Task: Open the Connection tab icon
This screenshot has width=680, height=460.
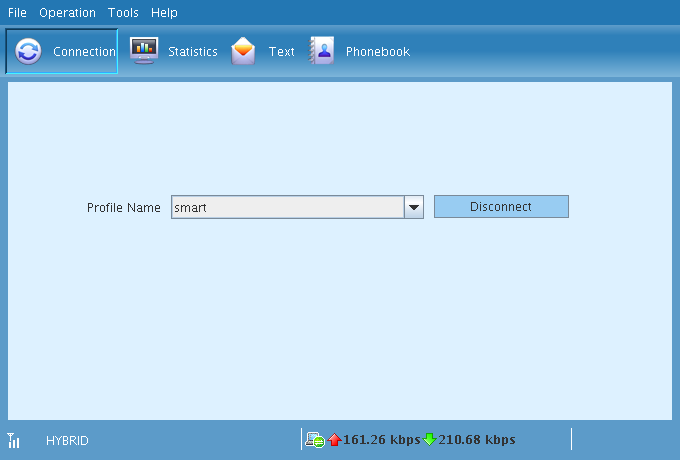Action: pos(29,51)
